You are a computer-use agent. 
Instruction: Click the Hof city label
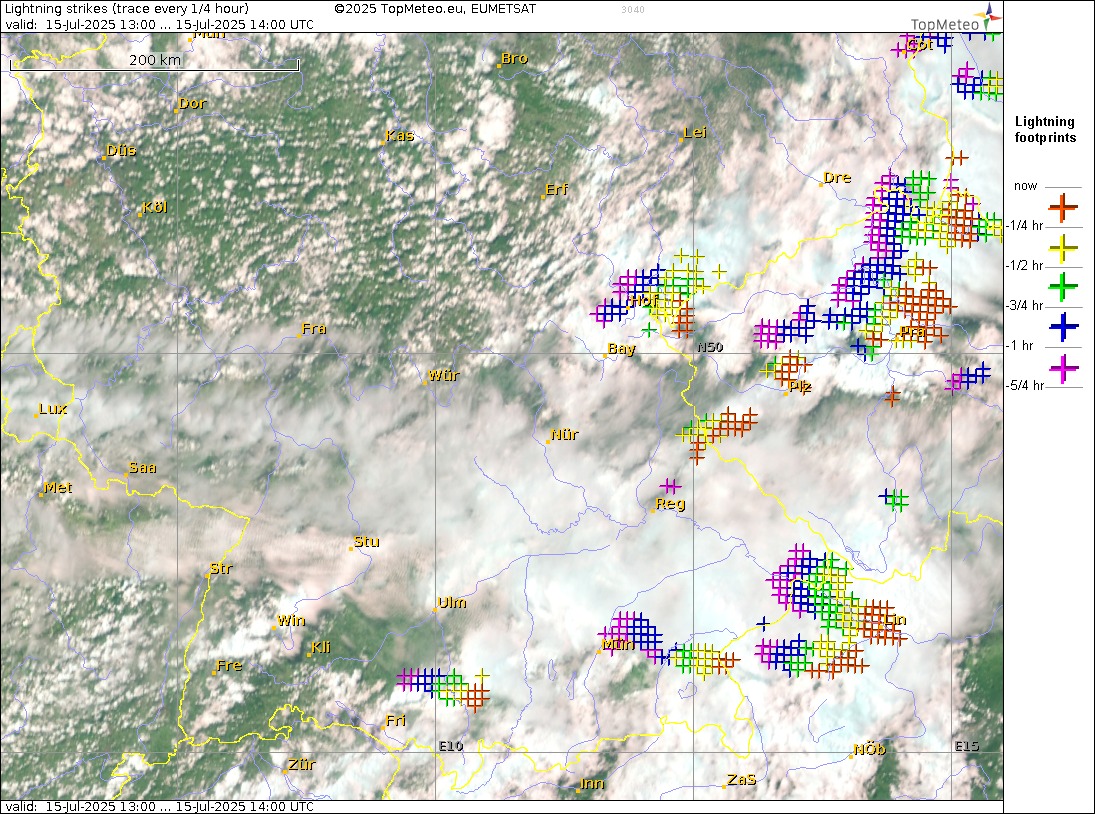[644, 300]
